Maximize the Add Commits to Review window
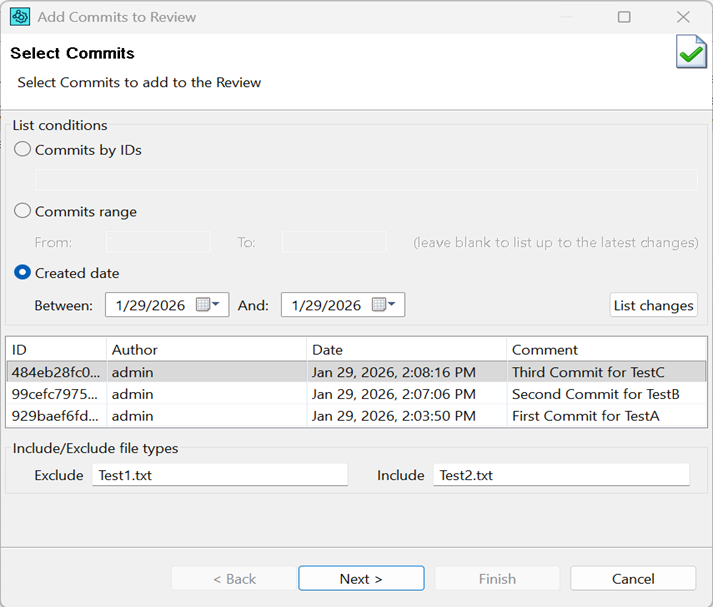 (624, 17)
